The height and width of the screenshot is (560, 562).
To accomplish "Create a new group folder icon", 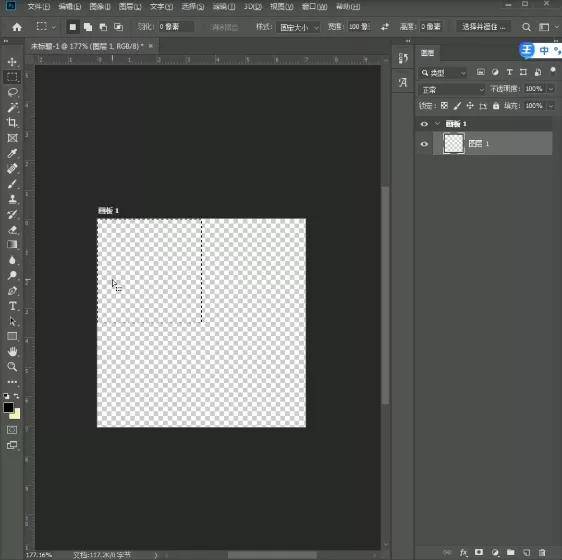I will tap(511, 552).
